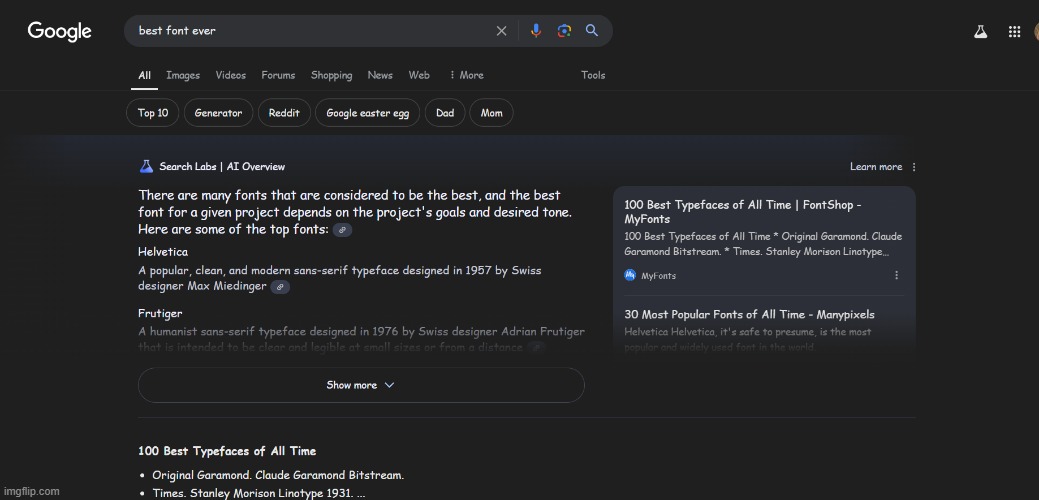Start voice search with microphone icon

coord(536,31)
